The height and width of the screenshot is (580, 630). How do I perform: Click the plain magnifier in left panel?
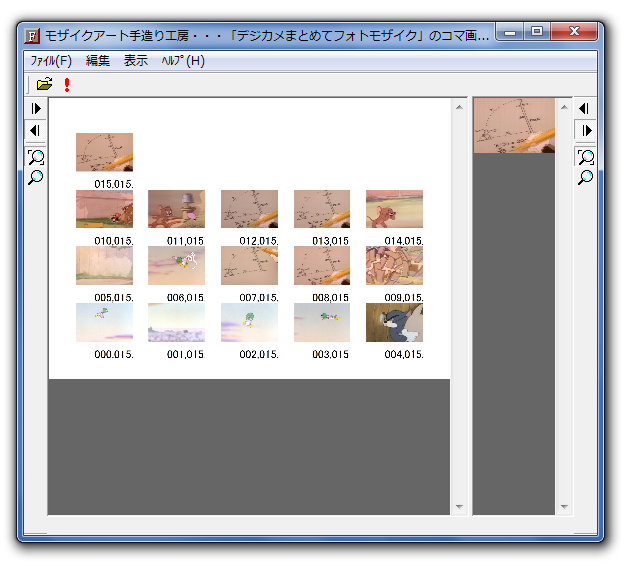[x=36, y=177]
